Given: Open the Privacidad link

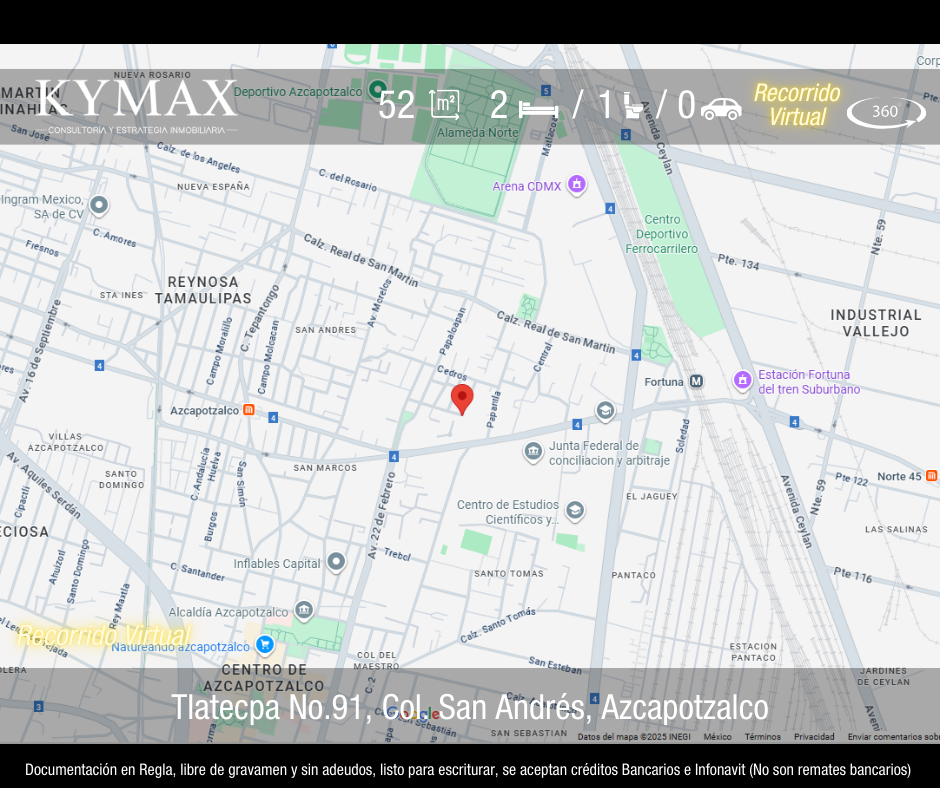Looking at the screenshot, I should tap(814, 736).
